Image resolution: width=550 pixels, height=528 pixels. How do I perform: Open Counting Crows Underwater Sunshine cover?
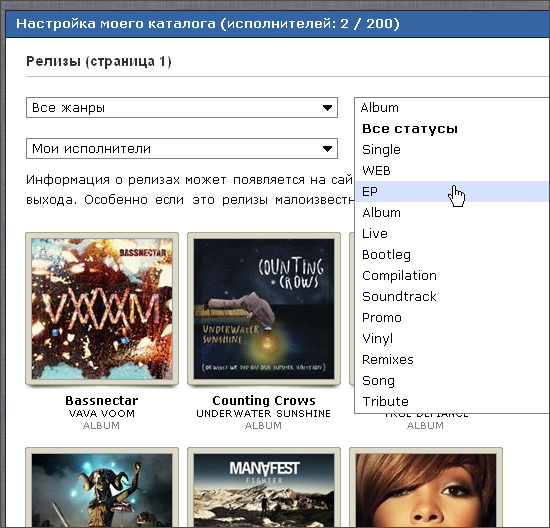264,309
